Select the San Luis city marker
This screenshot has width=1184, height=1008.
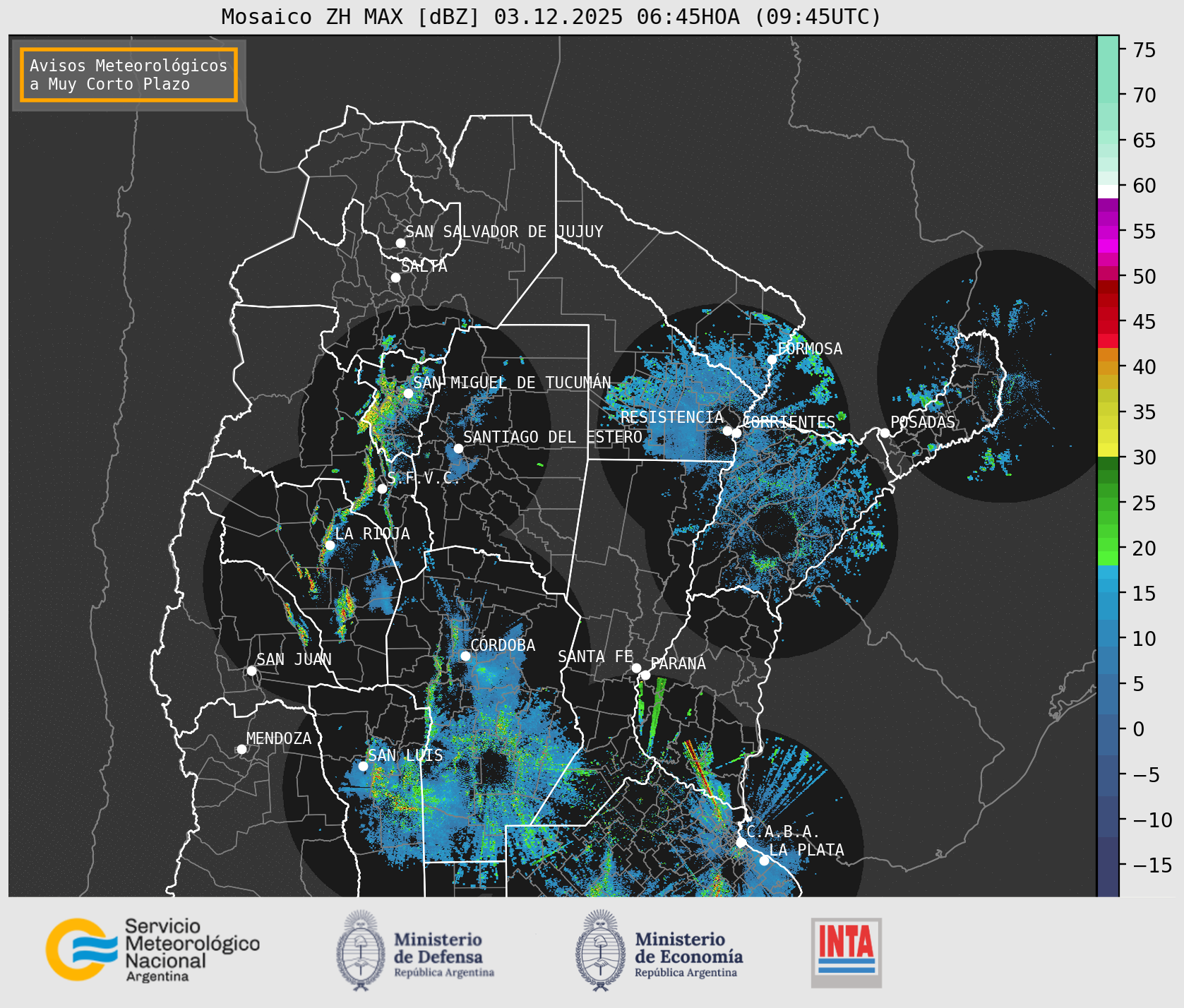pos(363,766)
